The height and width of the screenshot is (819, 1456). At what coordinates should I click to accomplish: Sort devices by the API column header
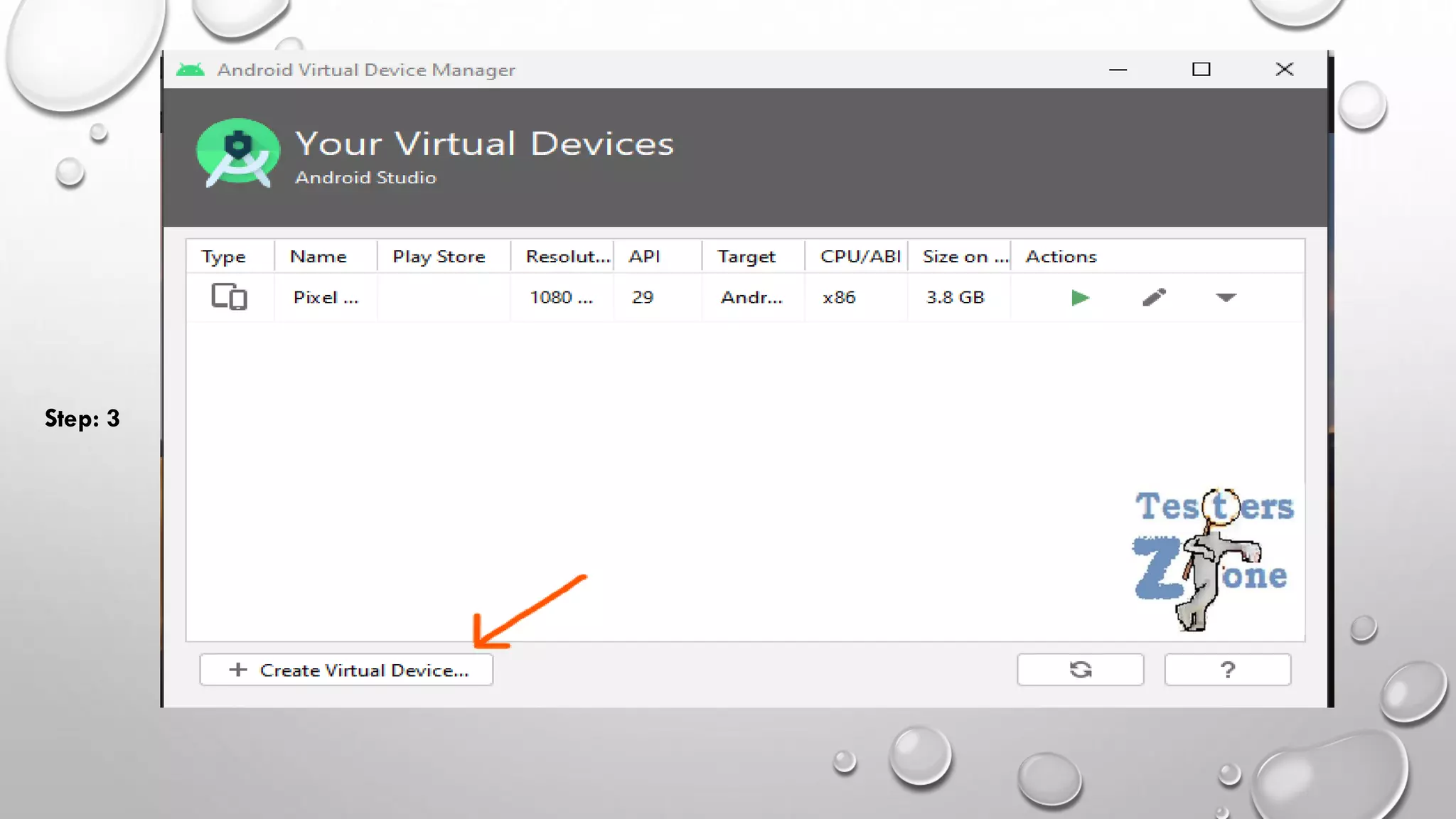tap(644, 257)
